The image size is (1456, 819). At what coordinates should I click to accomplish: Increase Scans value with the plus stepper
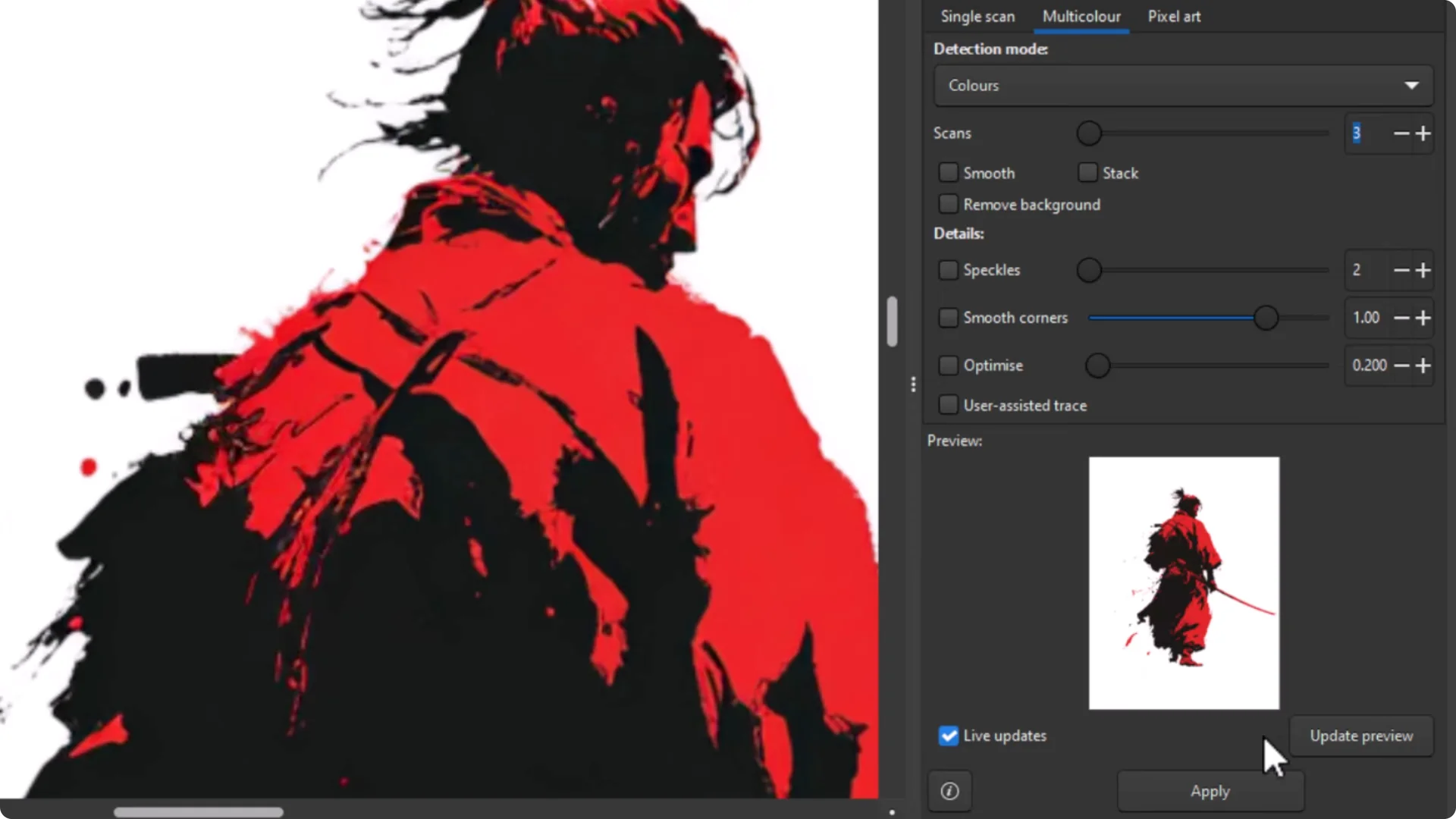[1423, 133]
